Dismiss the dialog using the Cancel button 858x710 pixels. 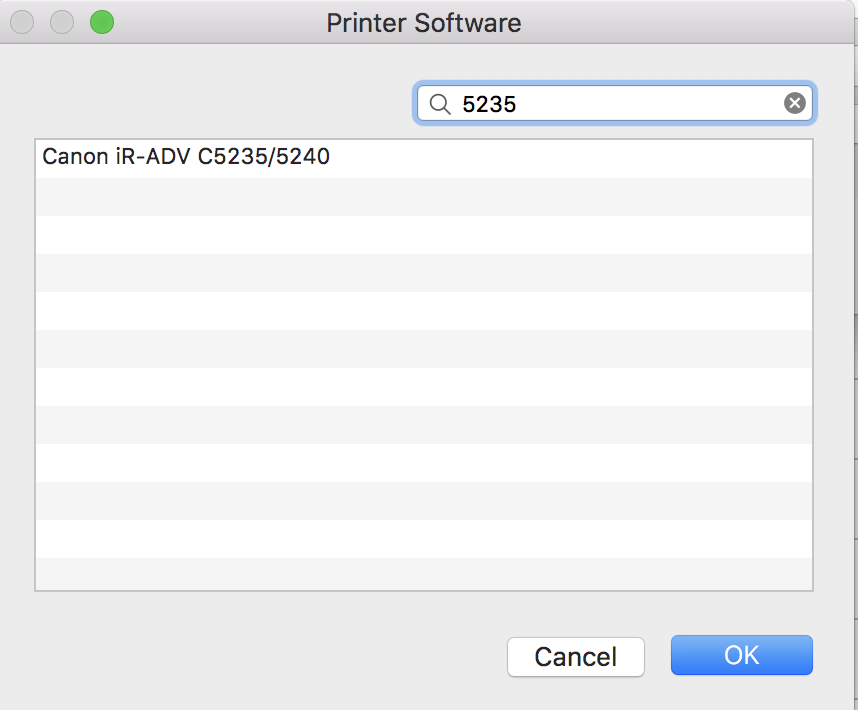(576, 656)
